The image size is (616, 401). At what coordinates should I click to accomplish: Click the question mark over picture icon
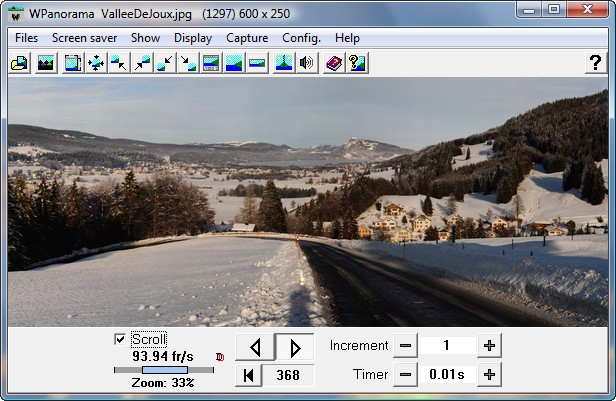[x=357, y=63]
